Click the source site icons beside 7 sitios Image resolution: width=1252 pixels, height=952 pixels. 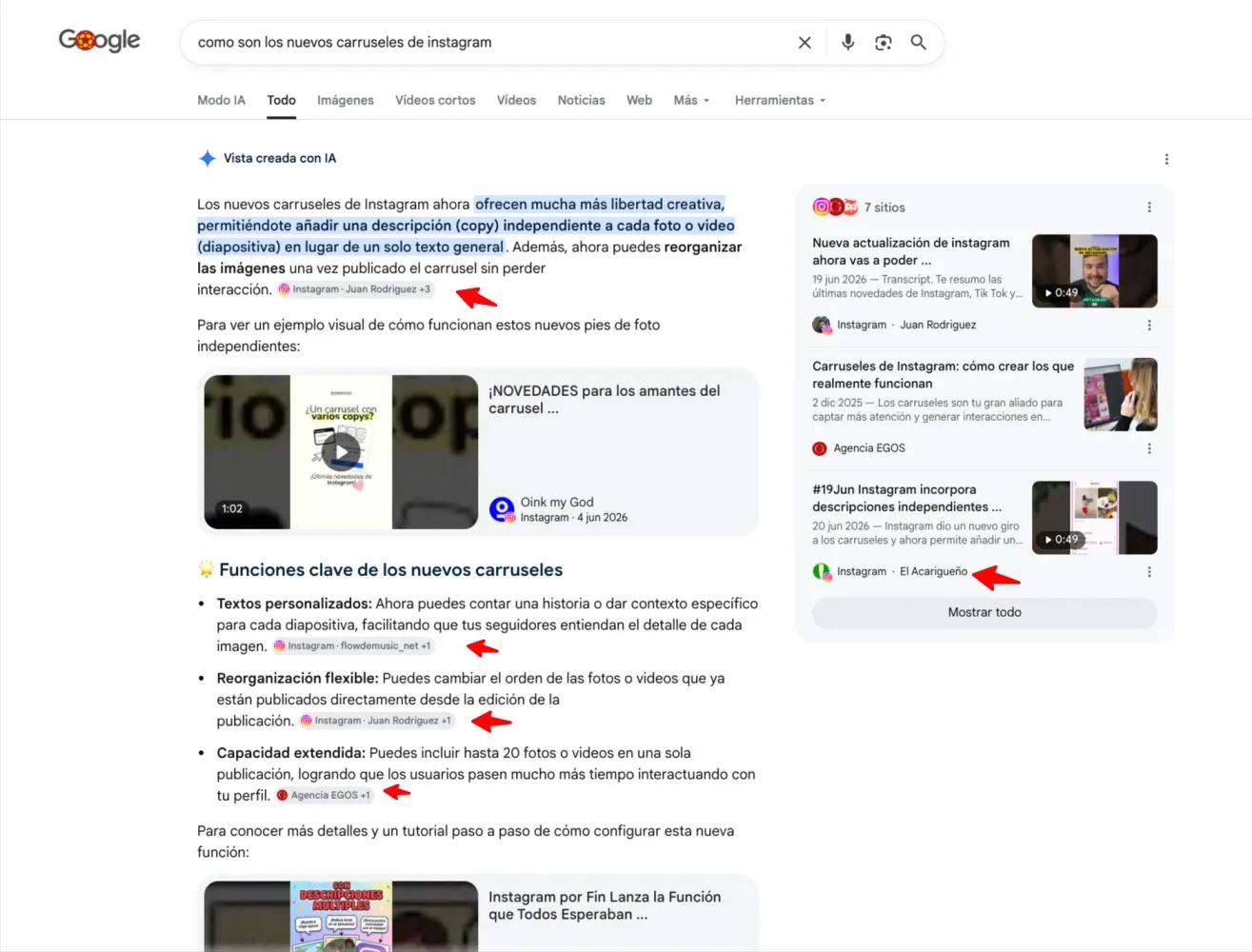click(835, 207)
